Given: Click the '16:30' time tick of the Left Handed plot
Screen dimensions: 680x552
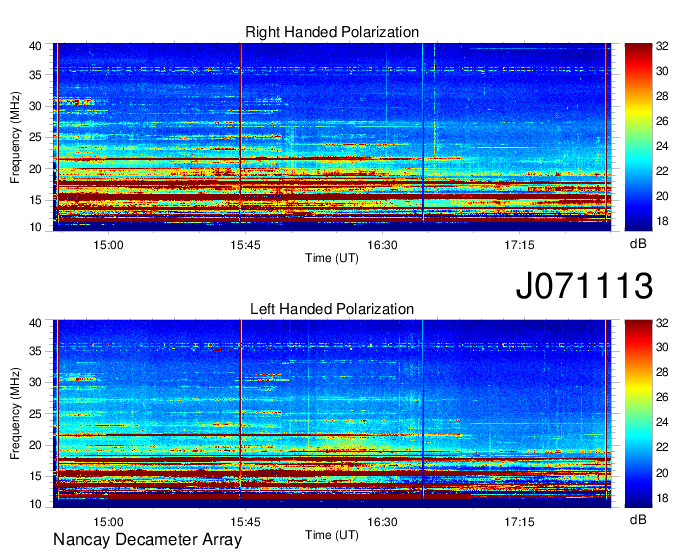Looking at the screenshot, I should click(382, 522).
